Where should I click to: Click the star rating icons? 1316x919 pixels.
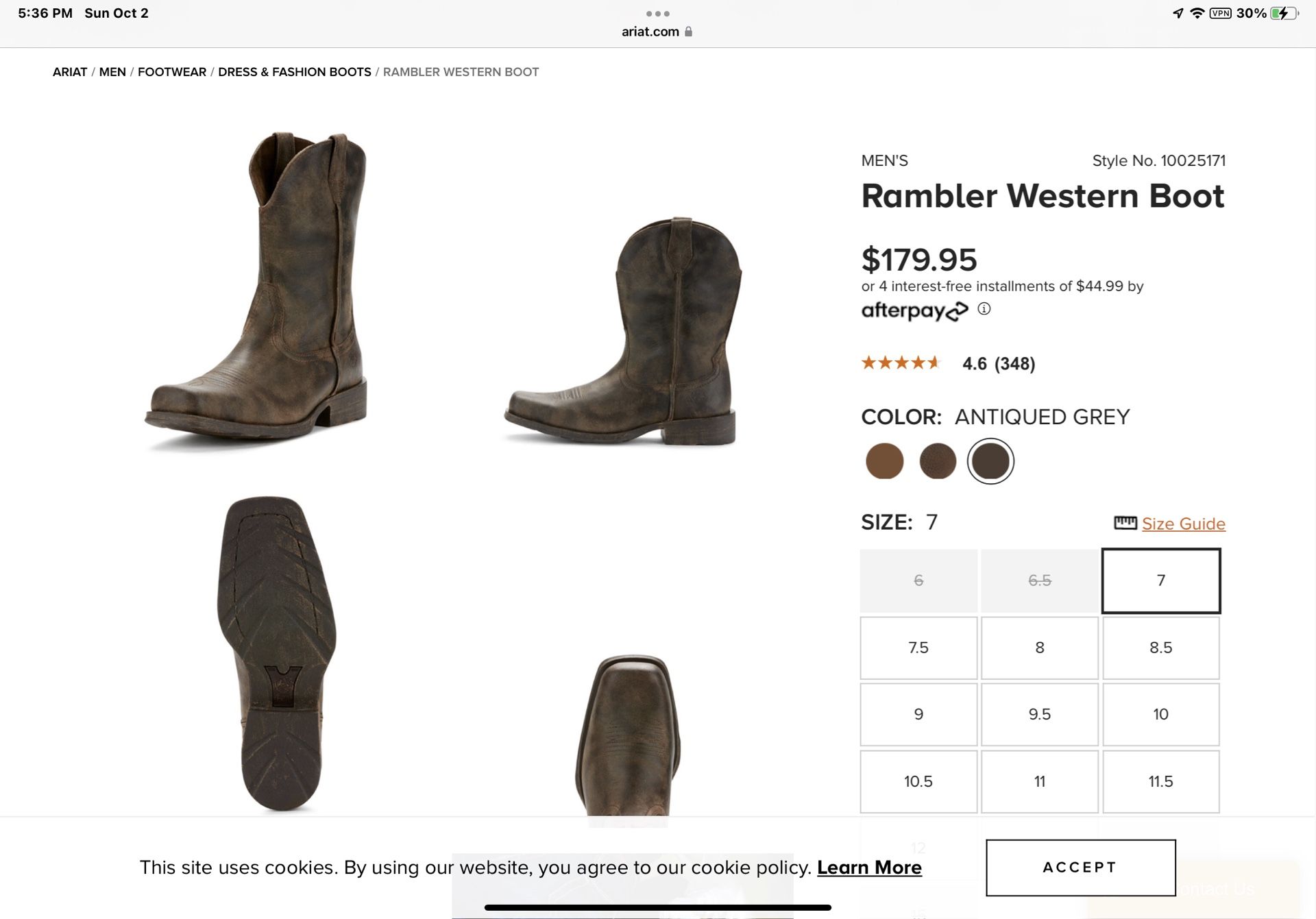pos(901,363)
